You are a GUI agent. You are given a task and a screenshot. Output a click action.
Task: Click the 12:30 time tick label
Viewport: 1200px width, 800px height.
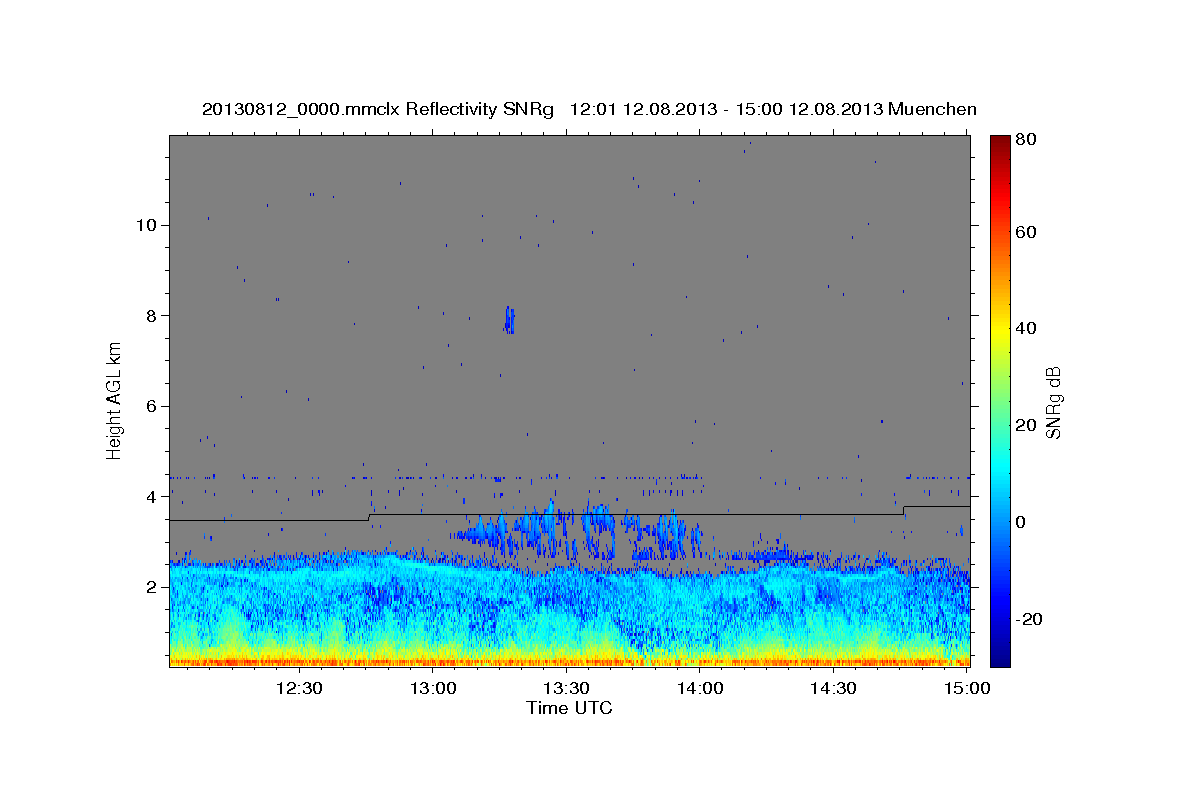tap(298, 689)
